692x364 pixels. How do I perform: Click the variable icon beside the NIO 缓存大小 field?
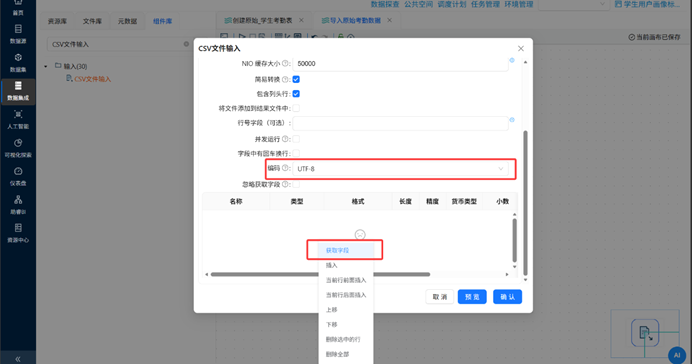tap(512, 60)
